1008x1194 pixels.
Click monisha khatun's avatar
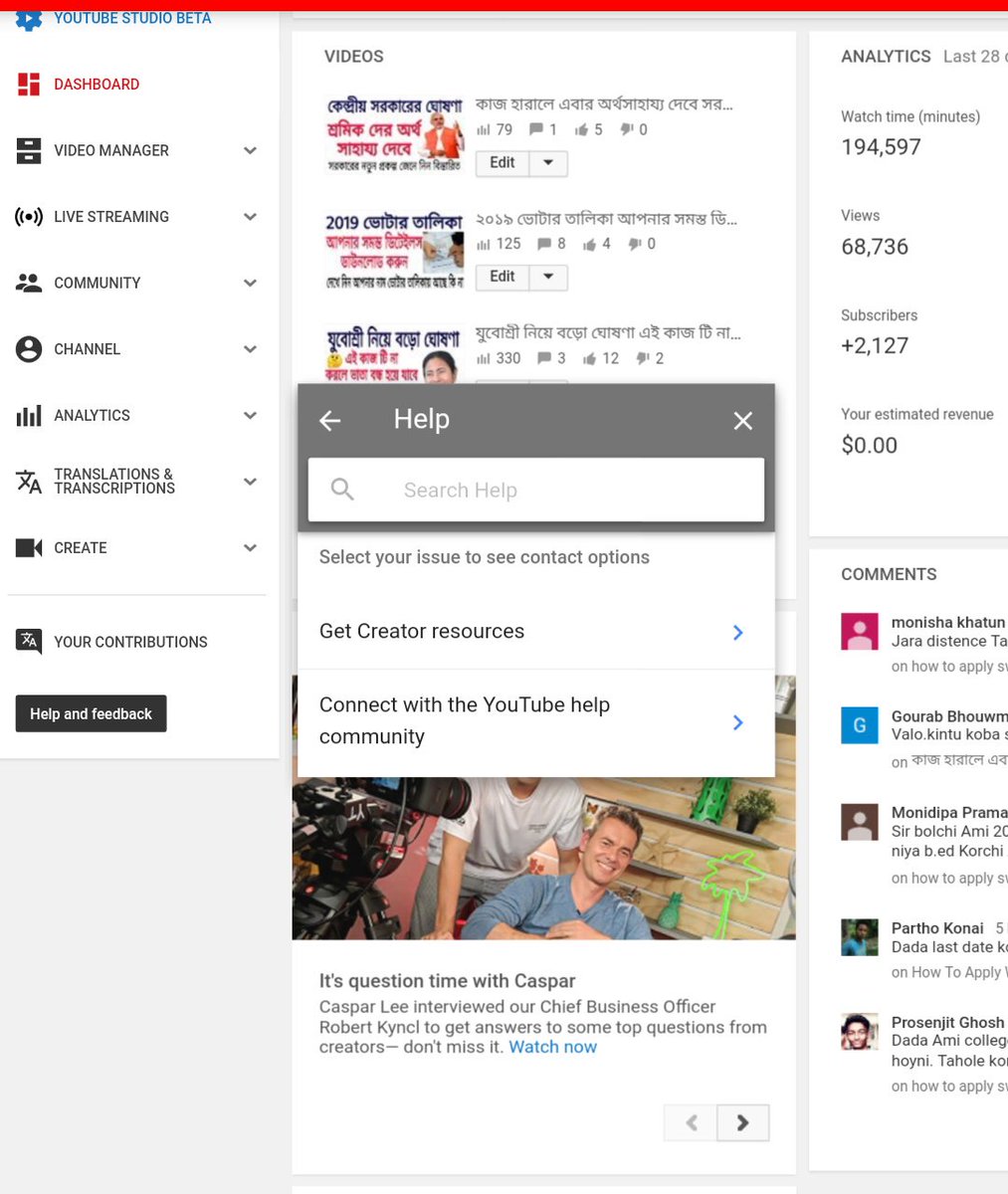tap(860, 631)
